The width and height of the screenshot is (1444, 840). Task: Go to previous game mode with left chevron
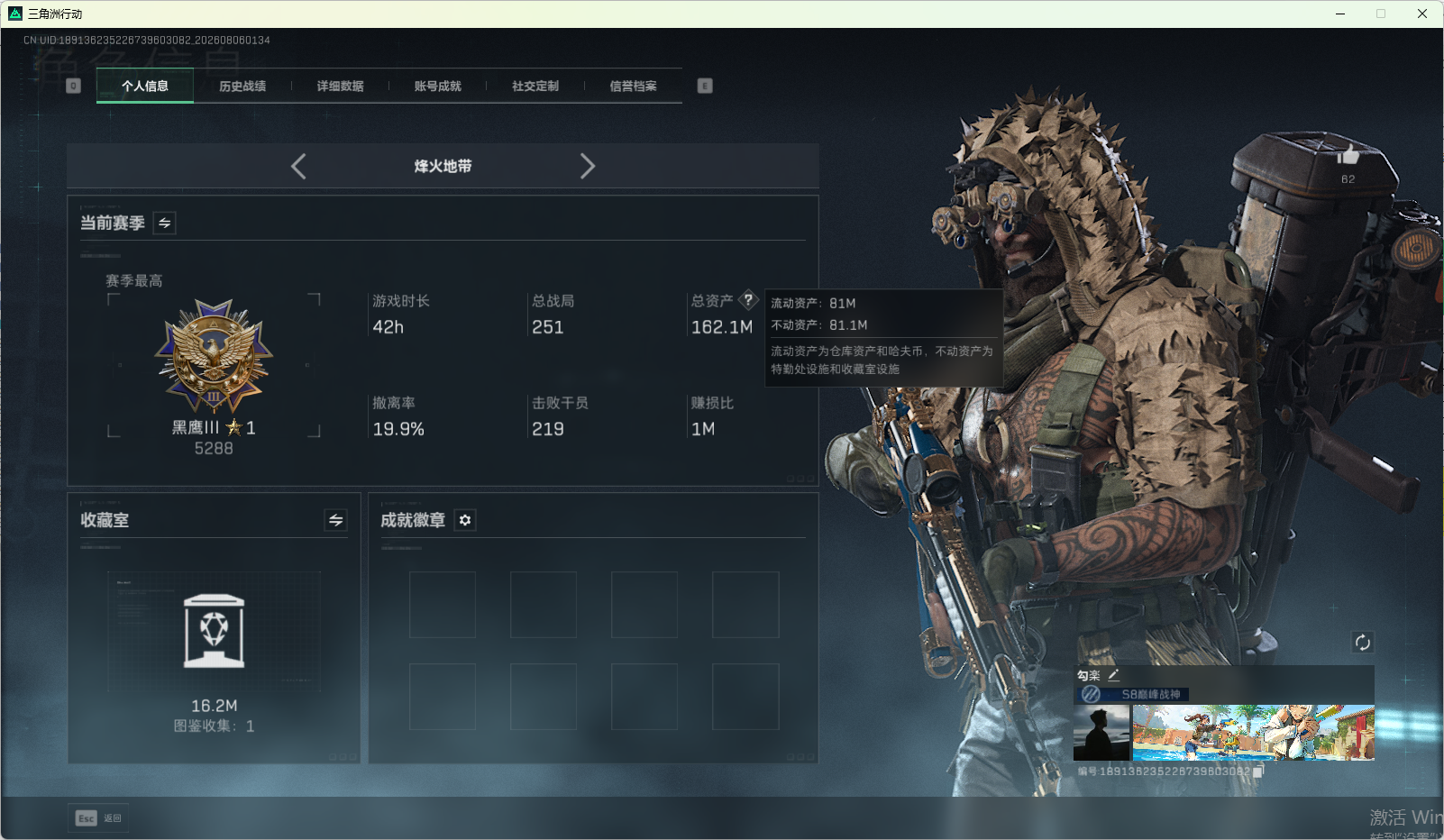point(299,166)
